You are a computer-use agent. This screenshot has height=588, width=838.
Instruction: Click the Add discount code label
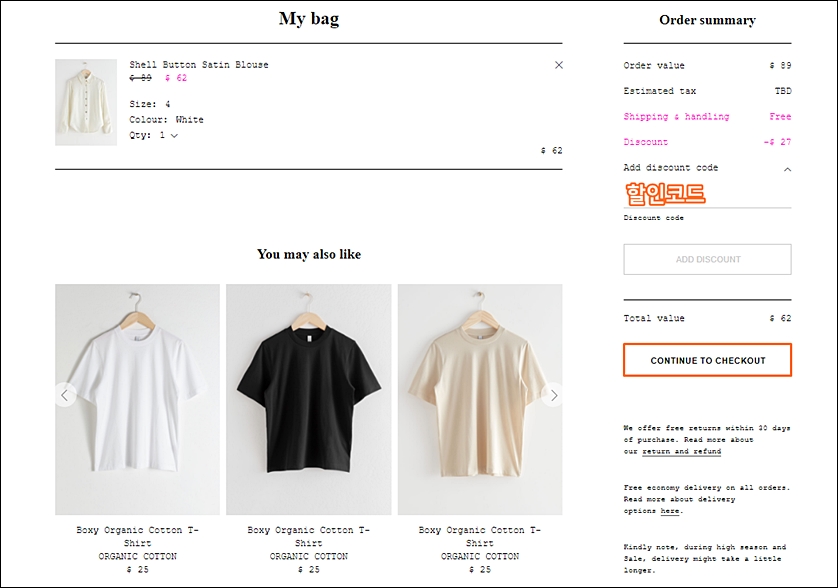click(671, 168)
